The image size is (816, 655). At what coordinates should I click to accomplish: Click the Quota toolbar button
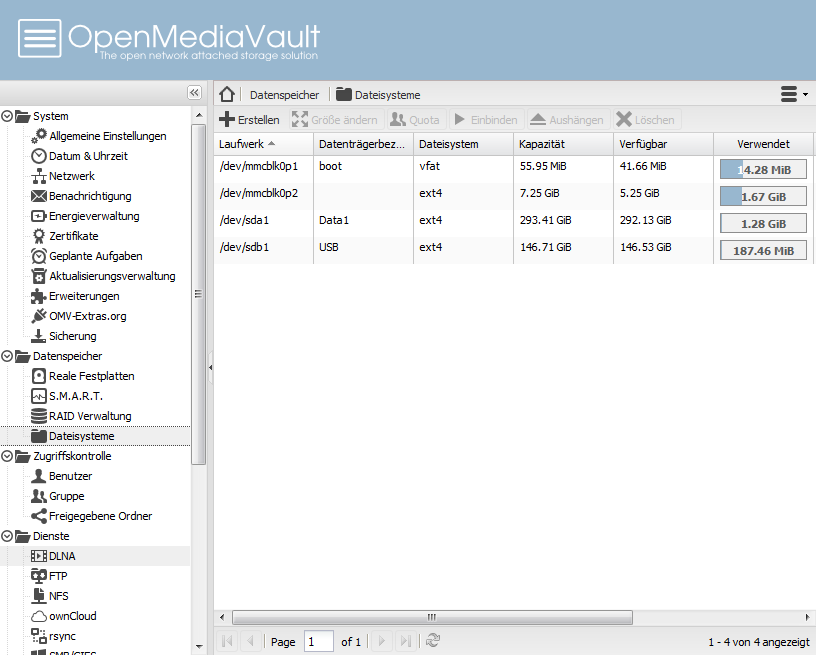[416, 120]
